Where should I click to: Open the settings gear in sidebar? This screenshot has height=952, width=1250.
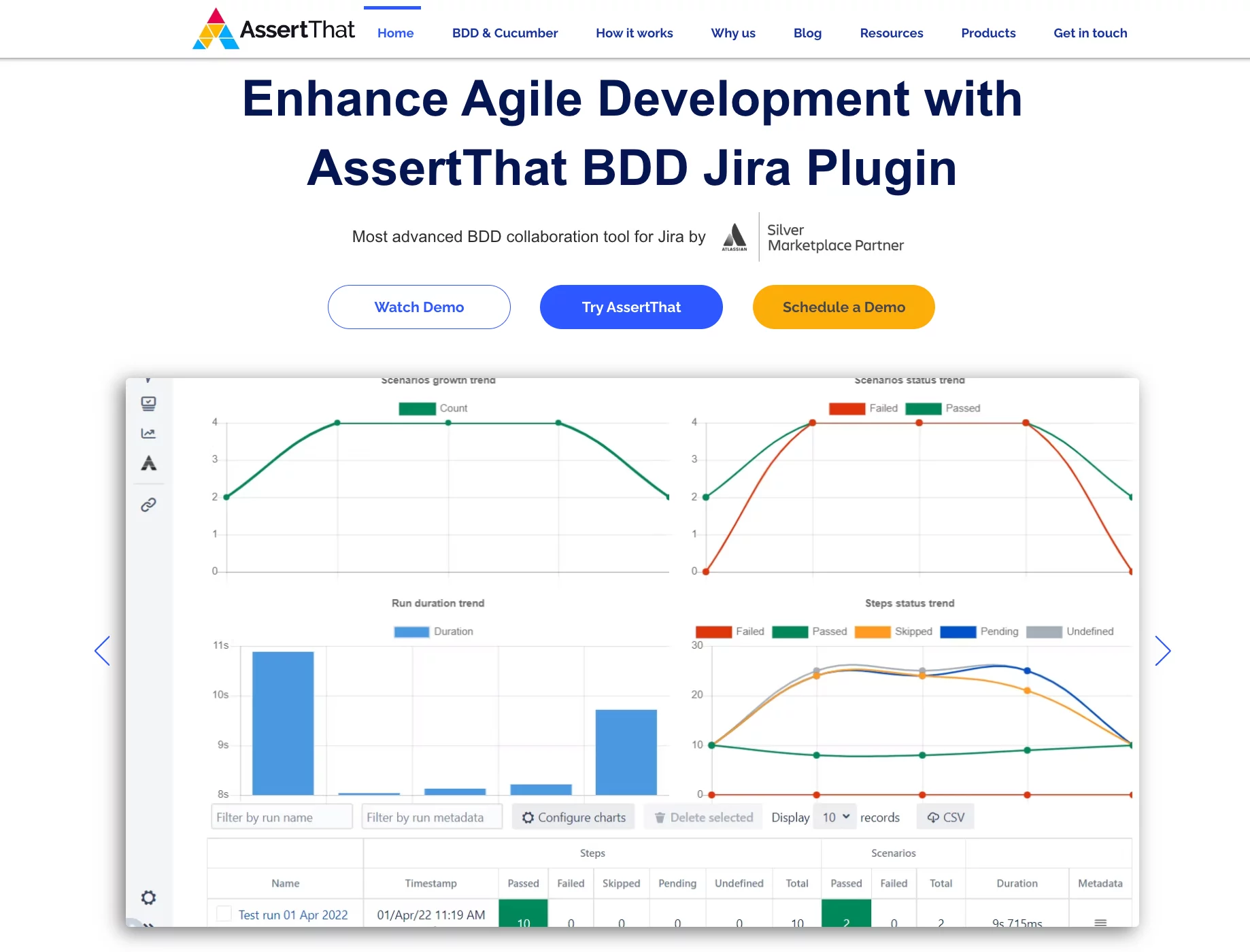pyautogui.click(x=148, y=898)
